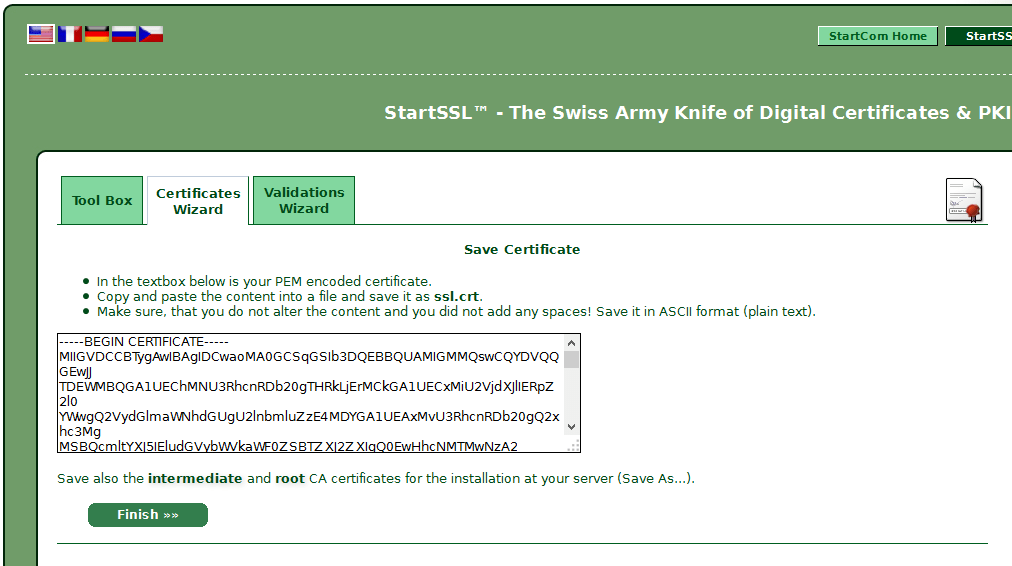The height and width of the screenshot is (566, 1012).
Task: Select the Certificates Wizard tab
Action: click(x=198, y=201)
